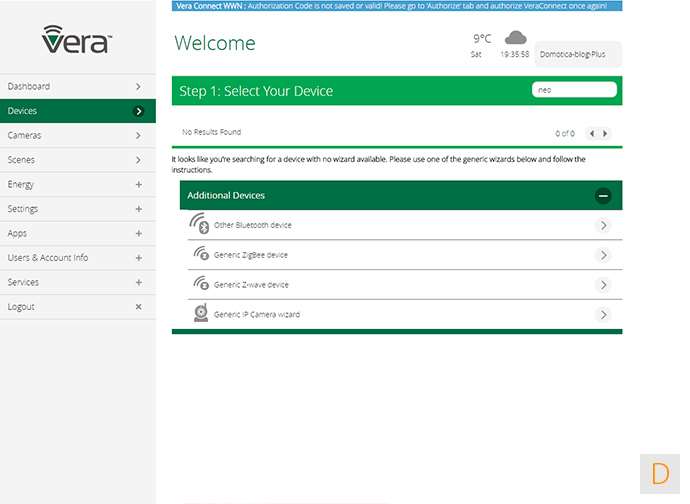Click the orange D badge icon
The height and width of the screenshot is (504, 690).
[x=660, y=474]
